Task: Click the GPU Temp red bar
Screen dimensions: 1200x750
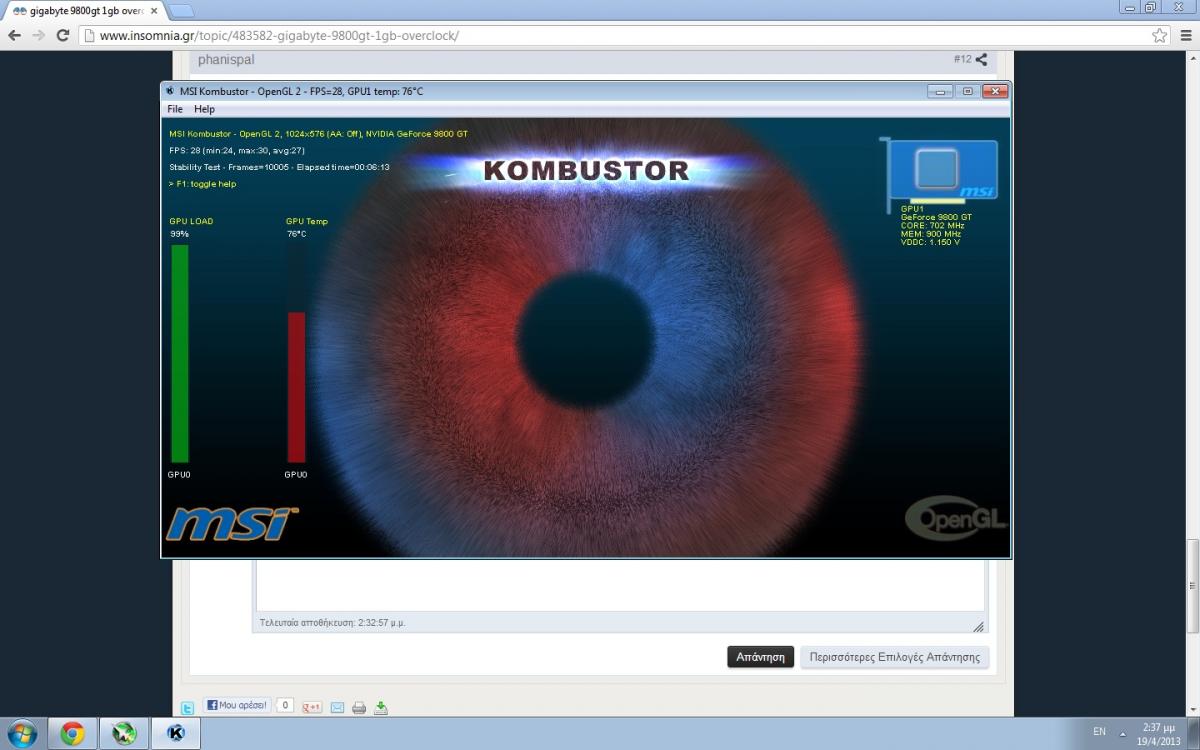Action: [296, 387]
